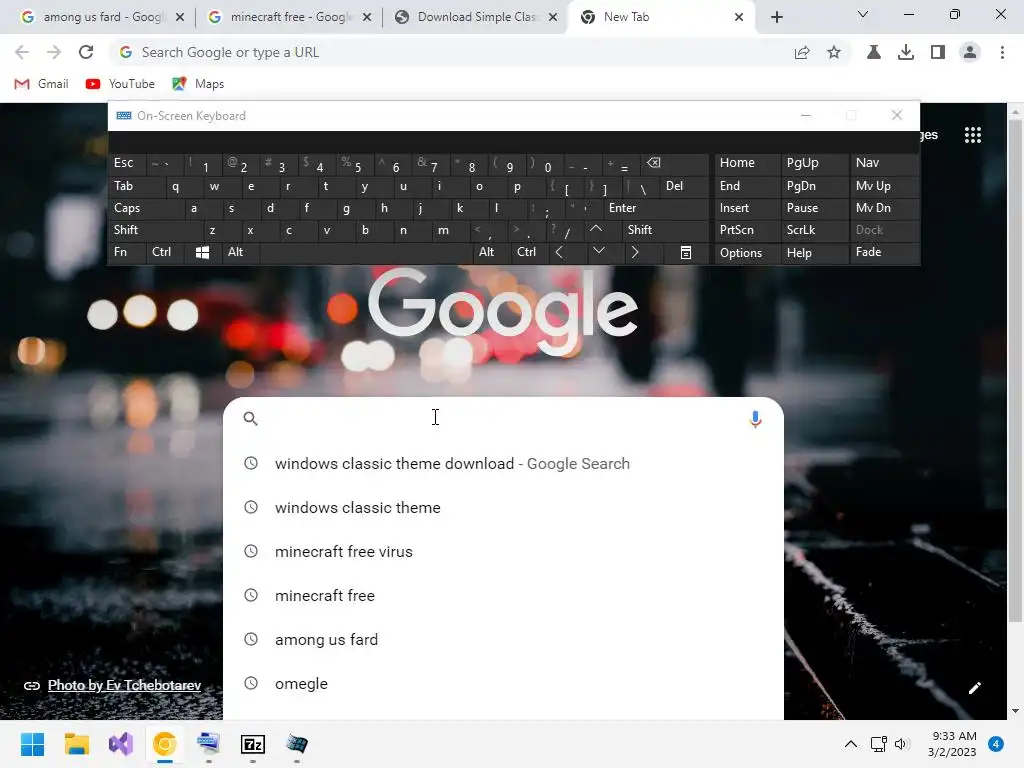Click the Google search input box

503,419
